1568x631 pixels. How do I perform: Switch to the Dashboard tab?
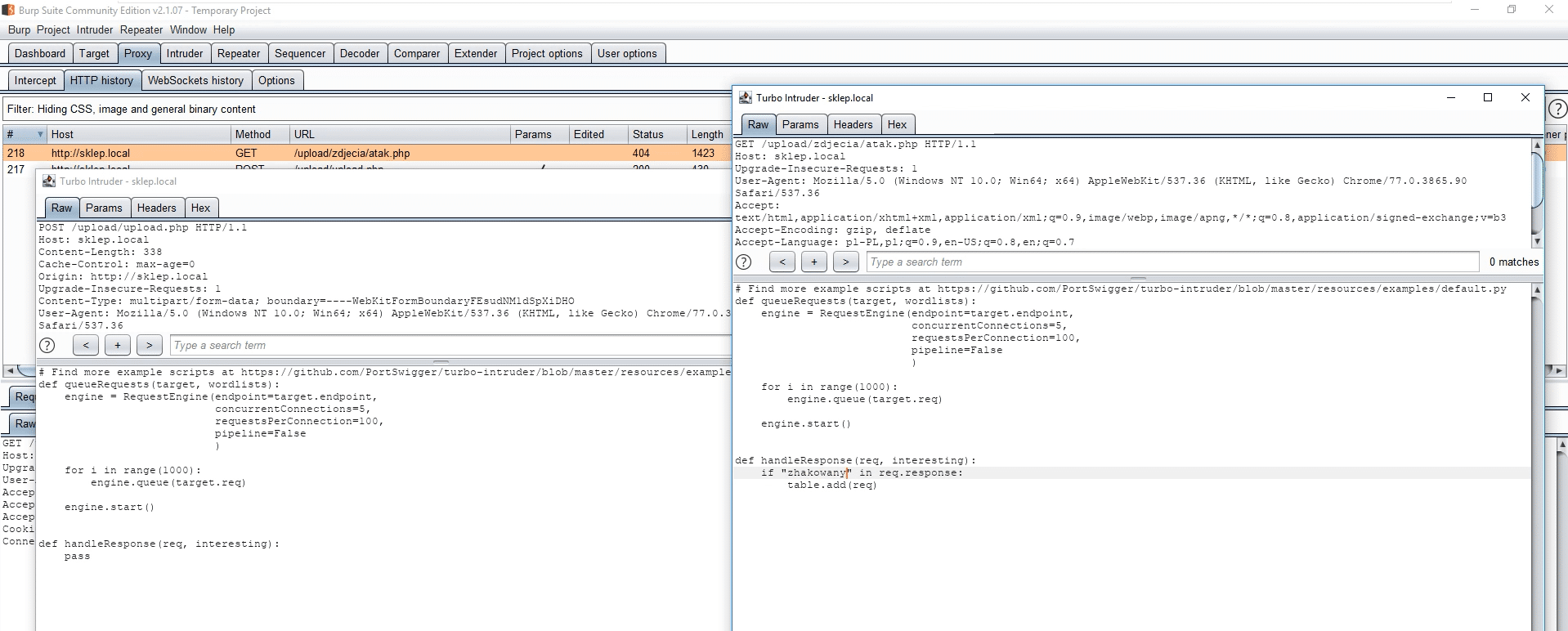40,53
